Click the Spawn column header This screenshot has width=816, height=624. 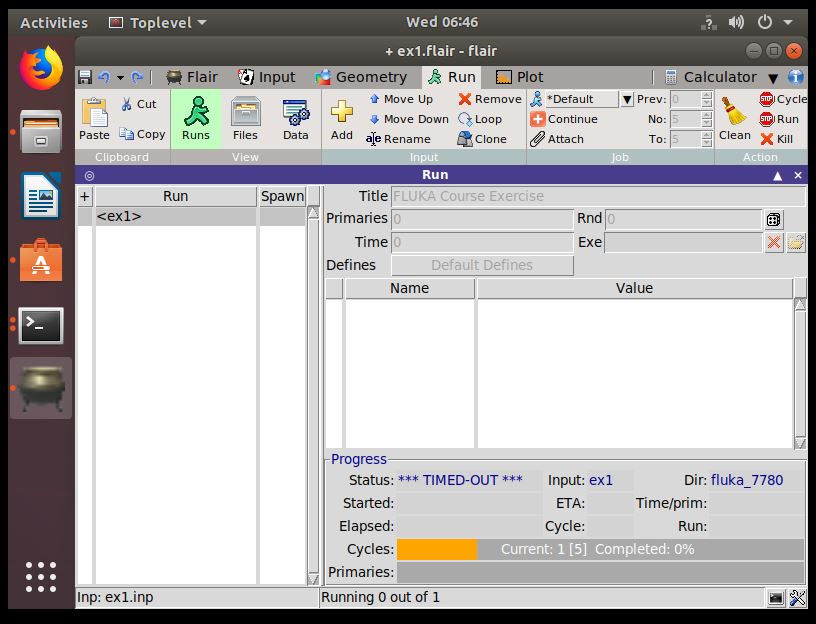tap(282, 196)
